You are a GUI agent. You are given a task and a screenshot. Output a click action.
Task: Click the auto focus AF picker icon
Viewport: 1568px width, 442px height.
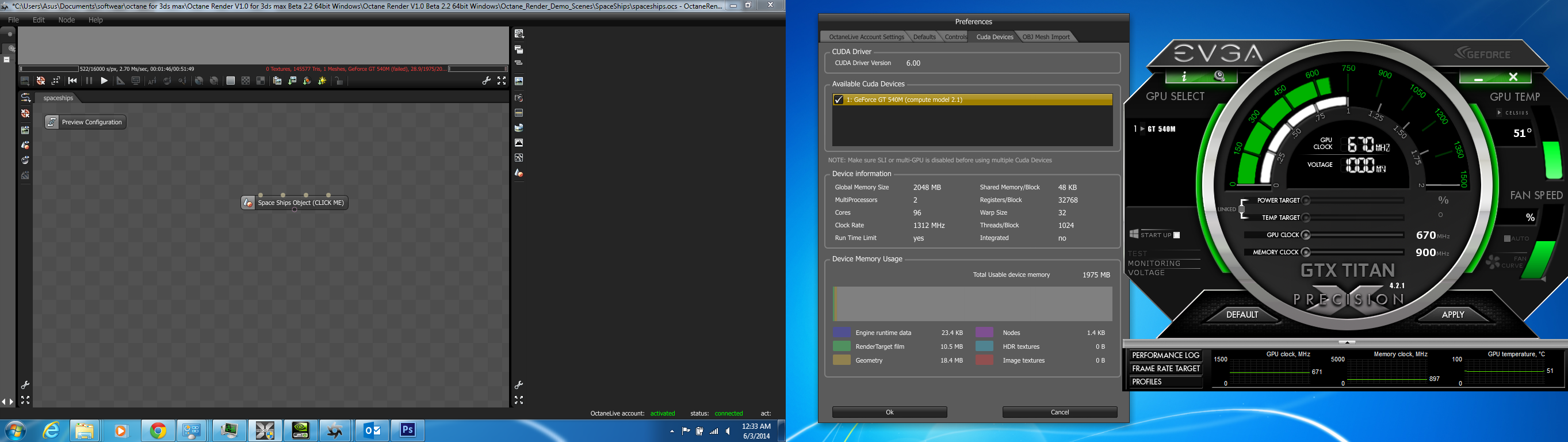tap(152, 81)
